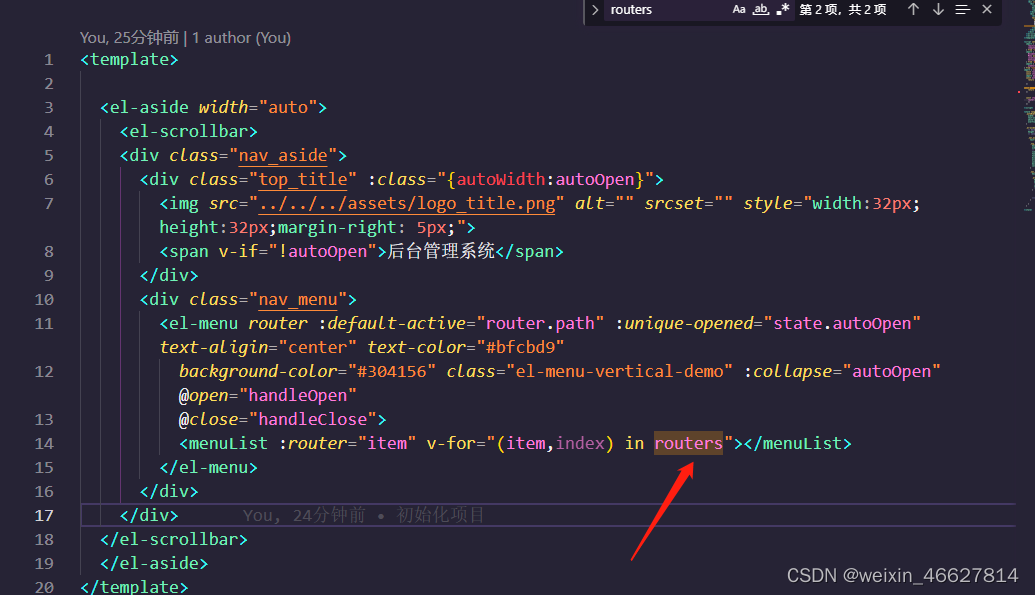Viewport: 1035px width, 595px height.
Task: Enable regular expression search
Action: click(x=785, y=11)
